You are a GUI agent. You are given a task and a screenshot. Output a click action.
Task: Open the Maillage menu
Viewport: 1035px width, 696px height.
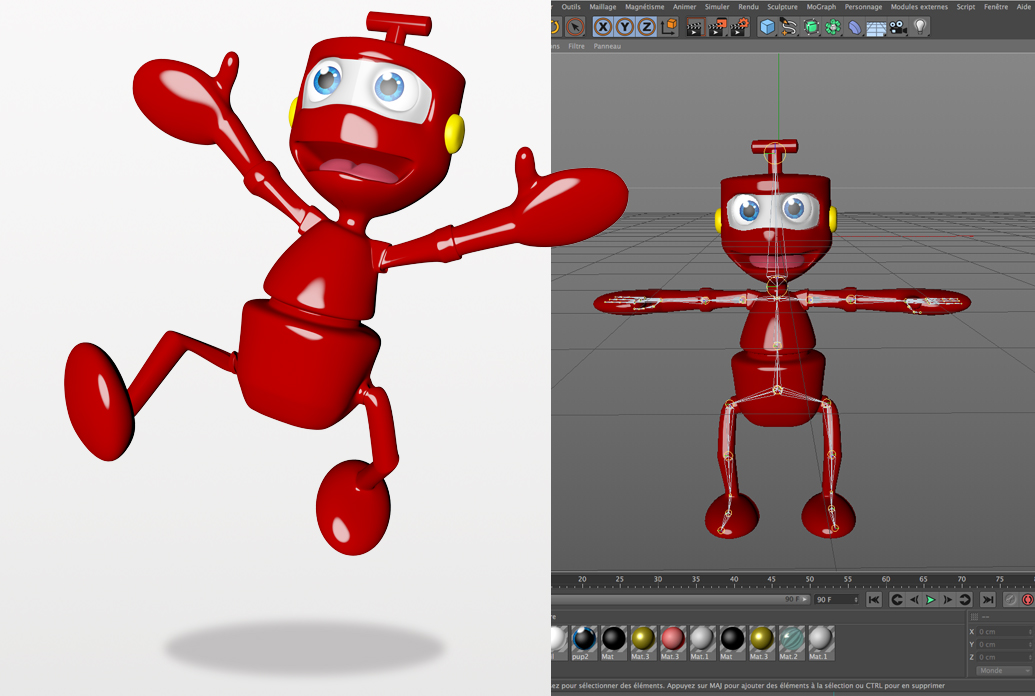(603, 7)
